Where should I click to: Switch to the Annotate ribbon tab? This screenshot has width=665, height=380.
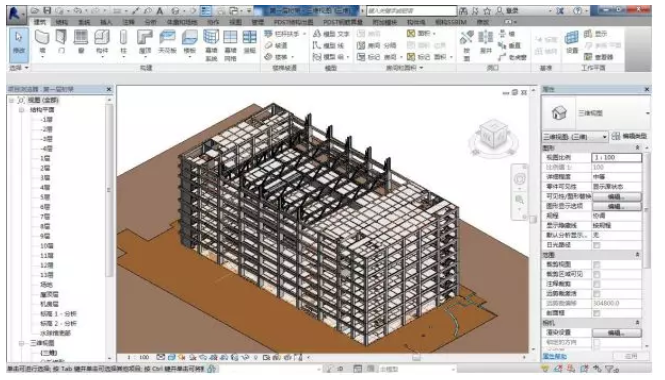pos(129,22)
